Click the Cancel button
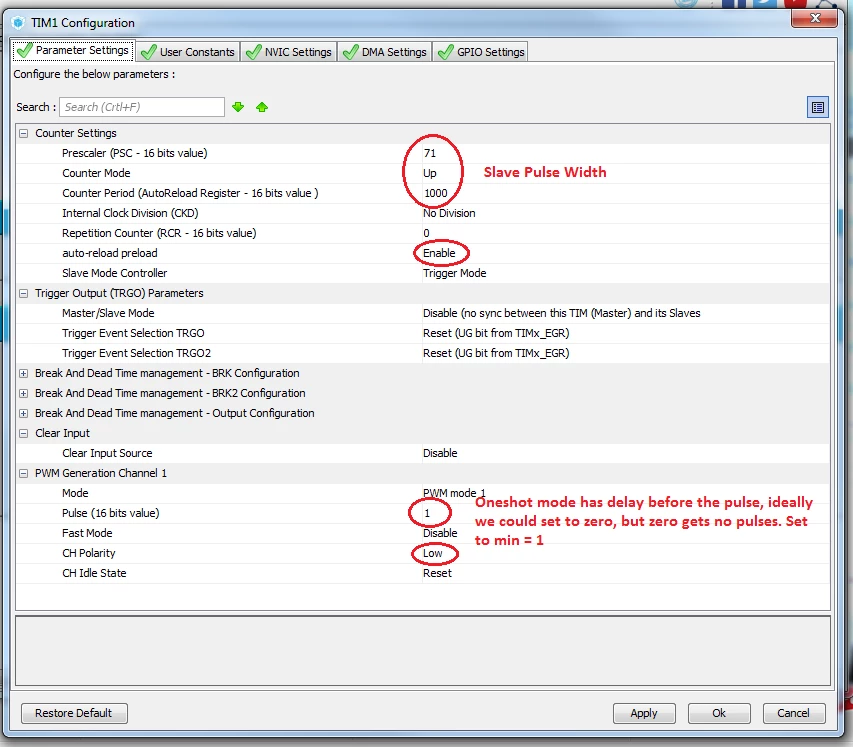This screenshot has height=747, width=853. tap(794, 713)
